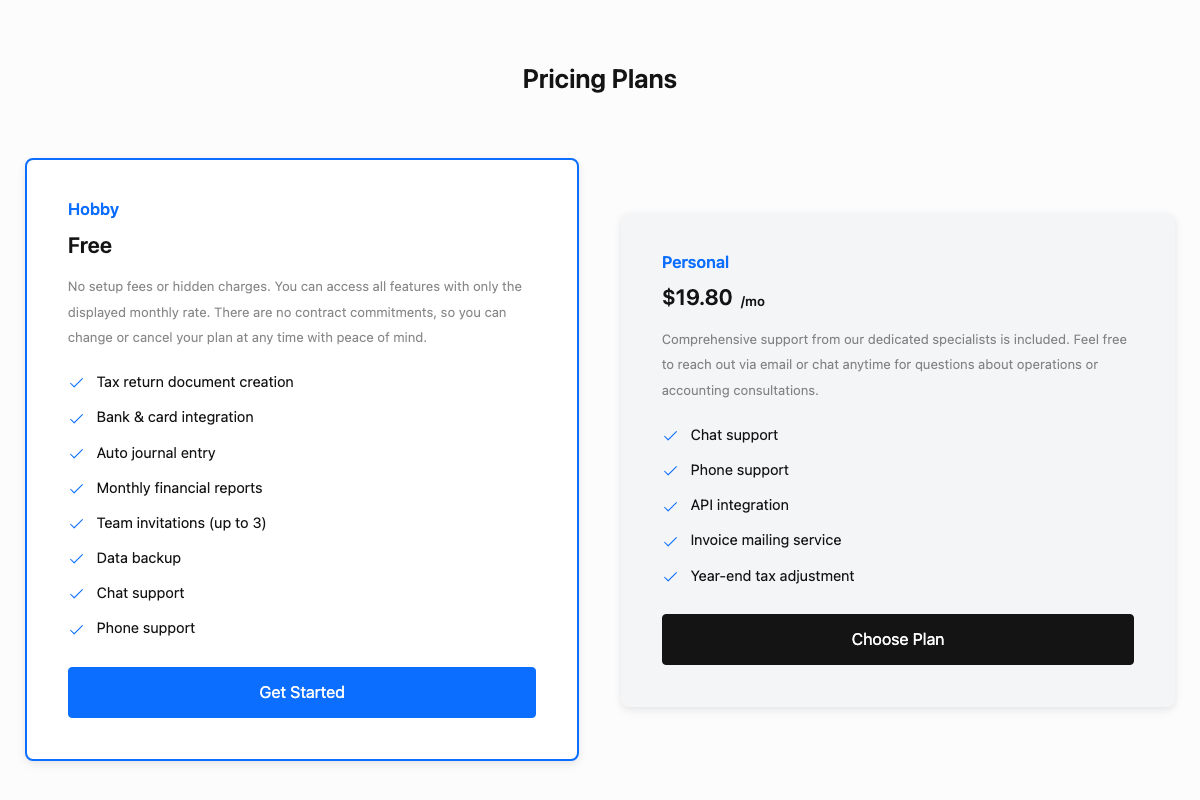Viewport: 1200px width, 800px height.
Task: Click checkmark beside Tax return document creation
Action: [76, 383]
